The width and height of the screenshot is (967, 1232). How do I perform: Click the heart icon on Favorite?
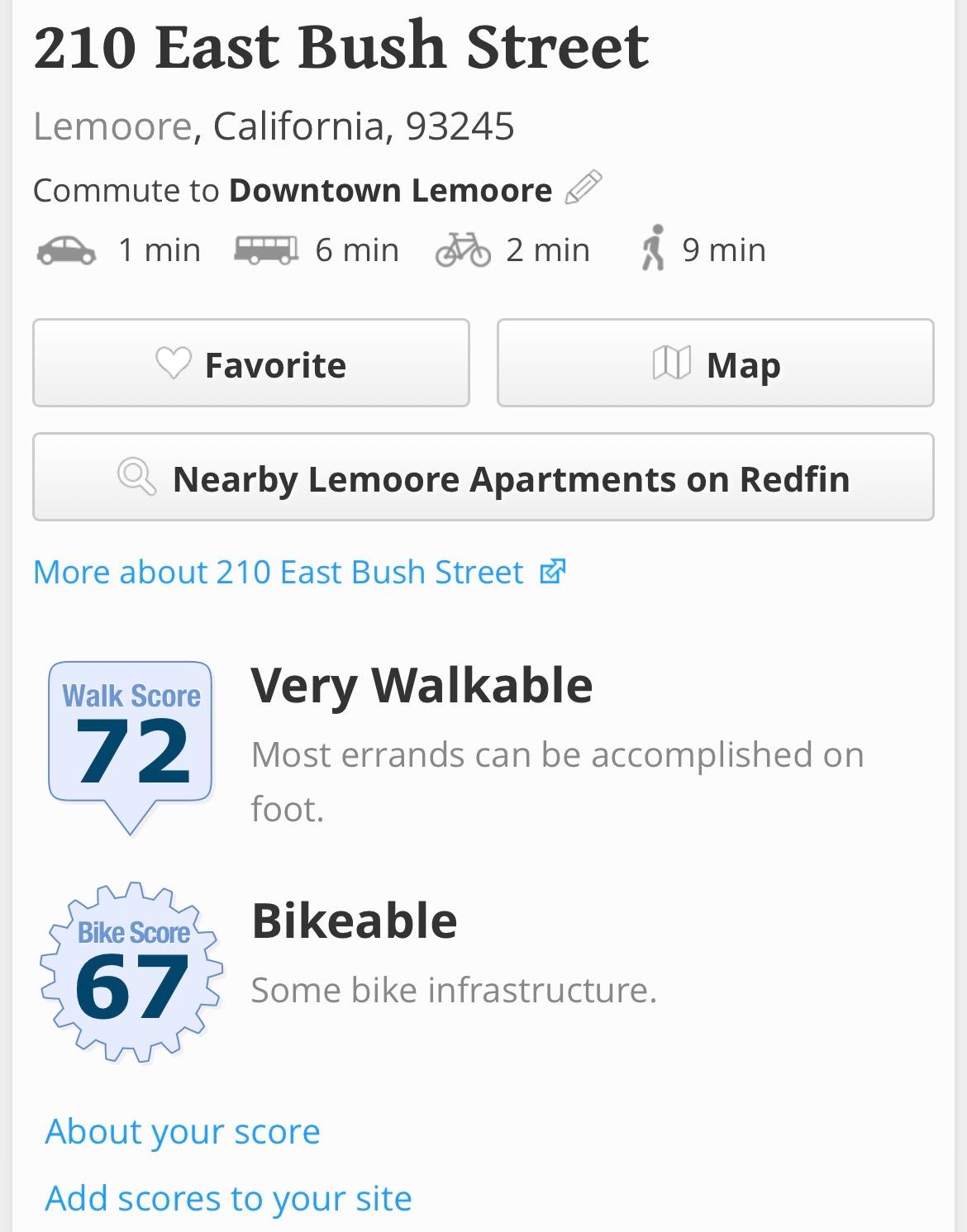point(174,364)
